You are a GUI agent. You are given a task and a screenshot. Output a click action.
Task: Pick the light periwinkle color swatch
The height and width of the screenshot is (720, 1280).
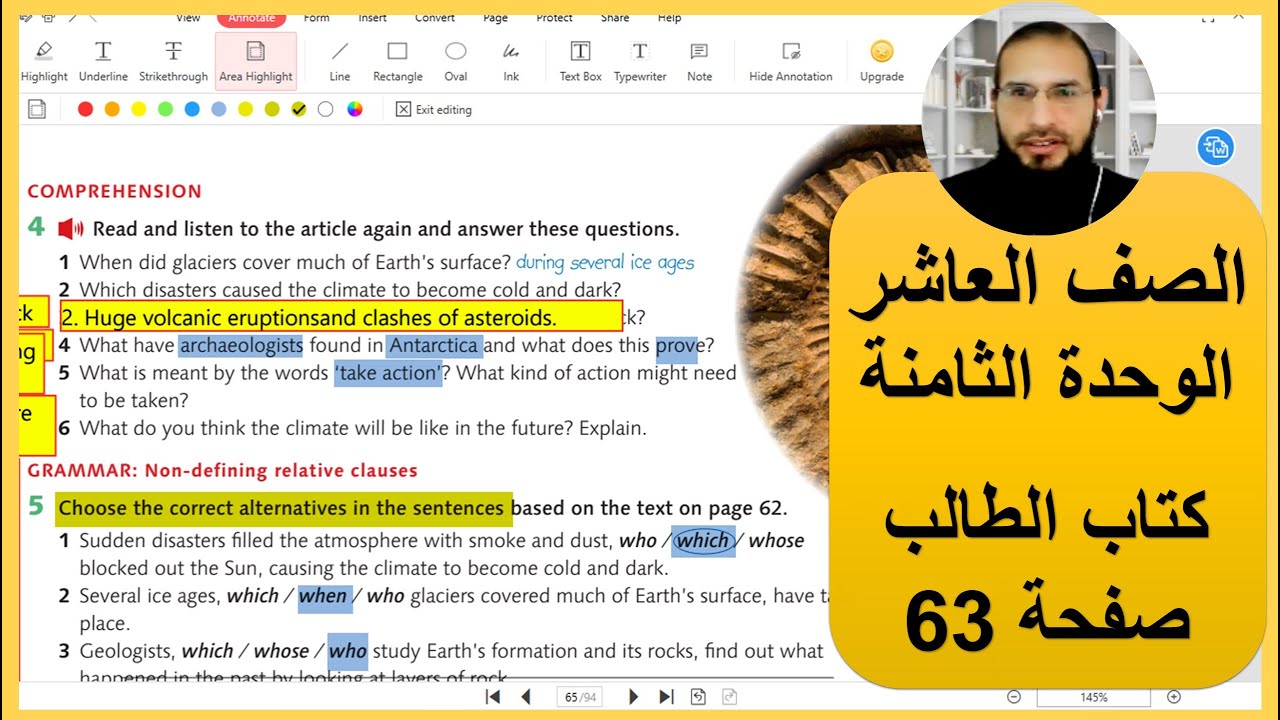[219, 110]
